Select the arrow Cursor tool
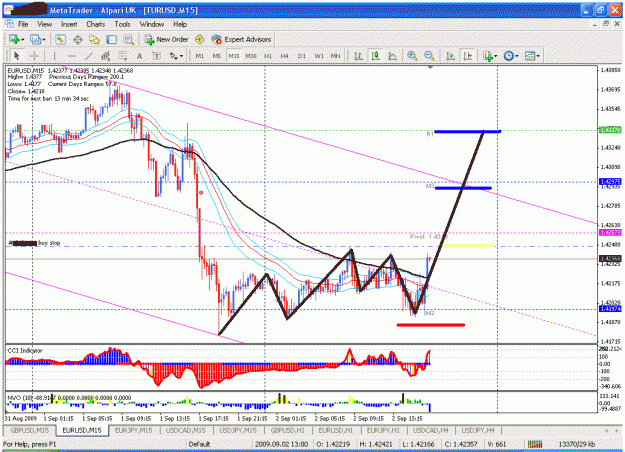 point(16,56)
